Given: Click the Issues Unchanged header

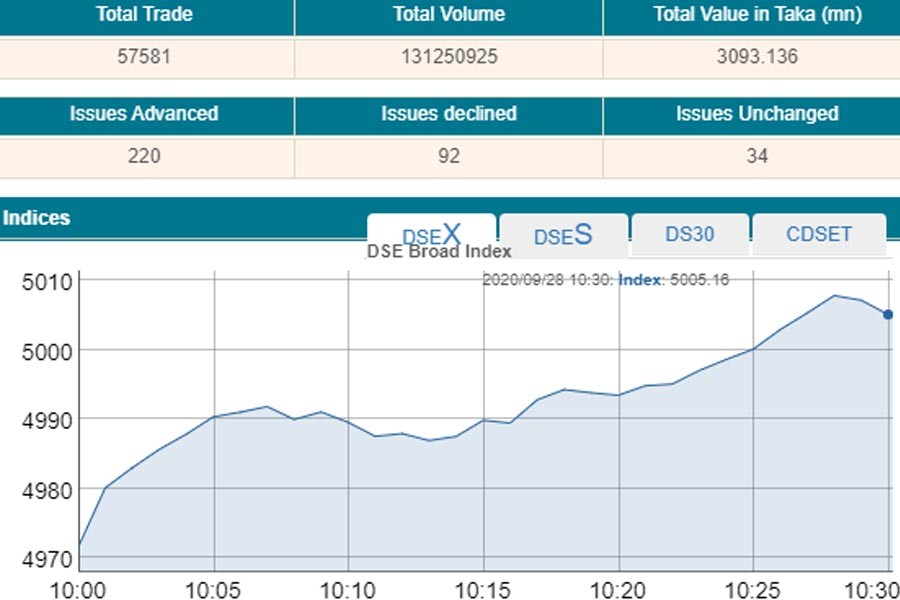Looking at the screenshot, I should pos(757,114).
